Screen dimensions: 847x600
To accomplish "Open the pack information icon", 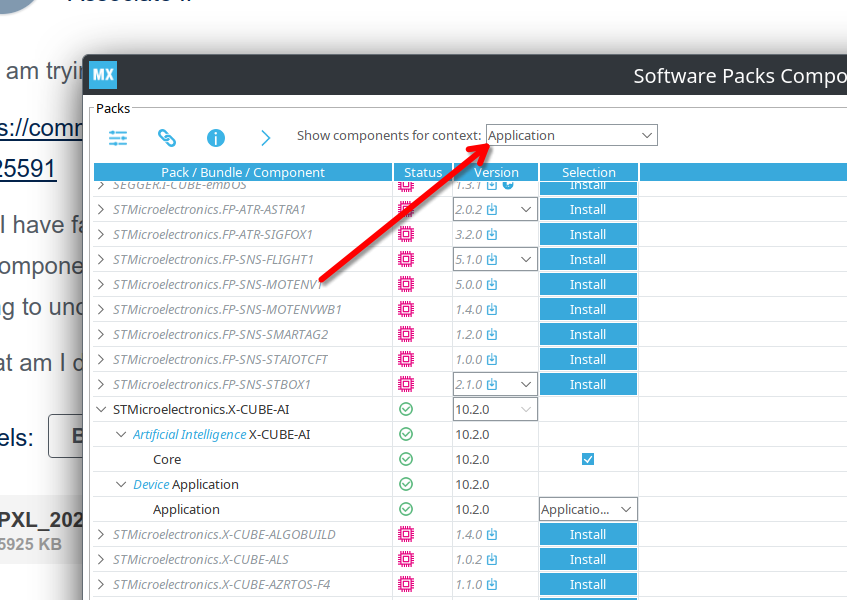I will click(x=216, y=138).
